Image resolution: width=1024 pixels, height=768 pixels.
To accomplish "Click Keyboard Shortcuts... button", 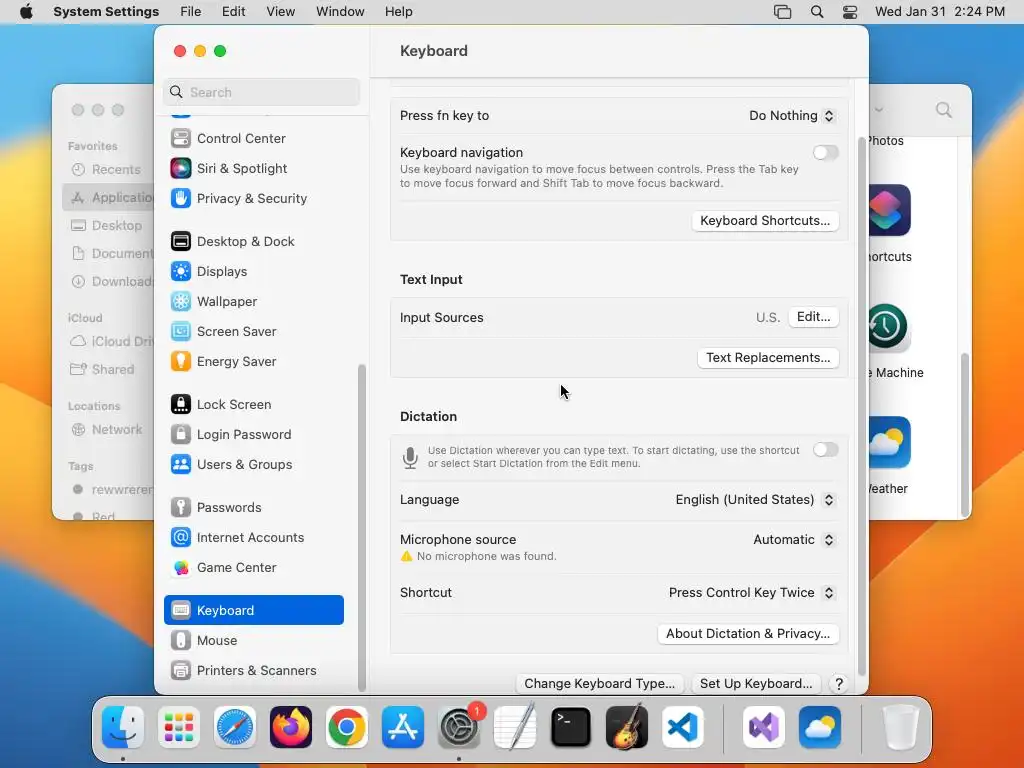I will (765, 221).
